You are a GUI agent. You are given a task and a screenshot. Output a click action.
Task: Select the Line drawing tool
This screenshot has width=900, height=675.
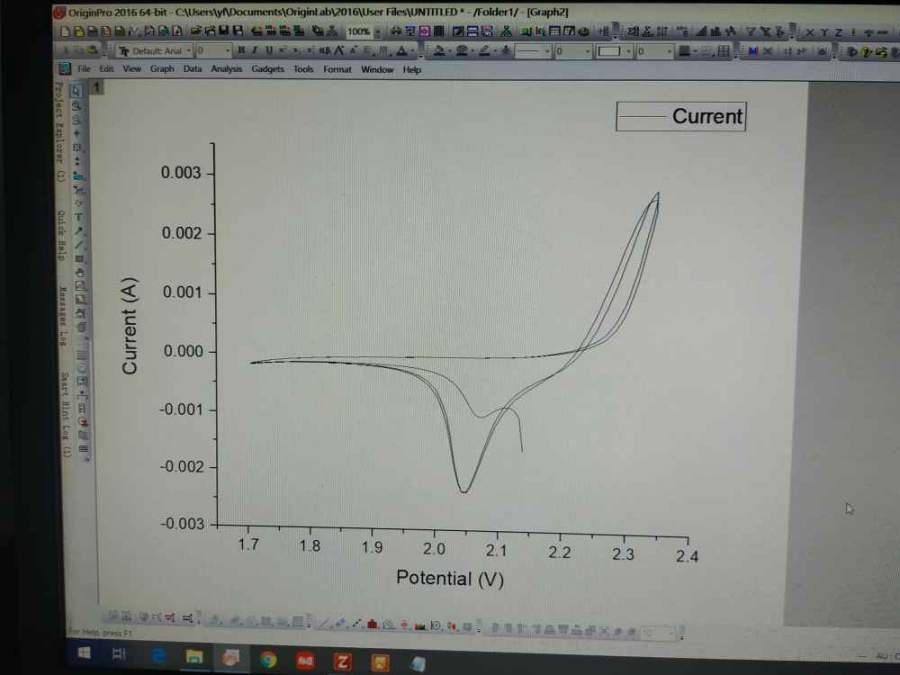(79, 245)
